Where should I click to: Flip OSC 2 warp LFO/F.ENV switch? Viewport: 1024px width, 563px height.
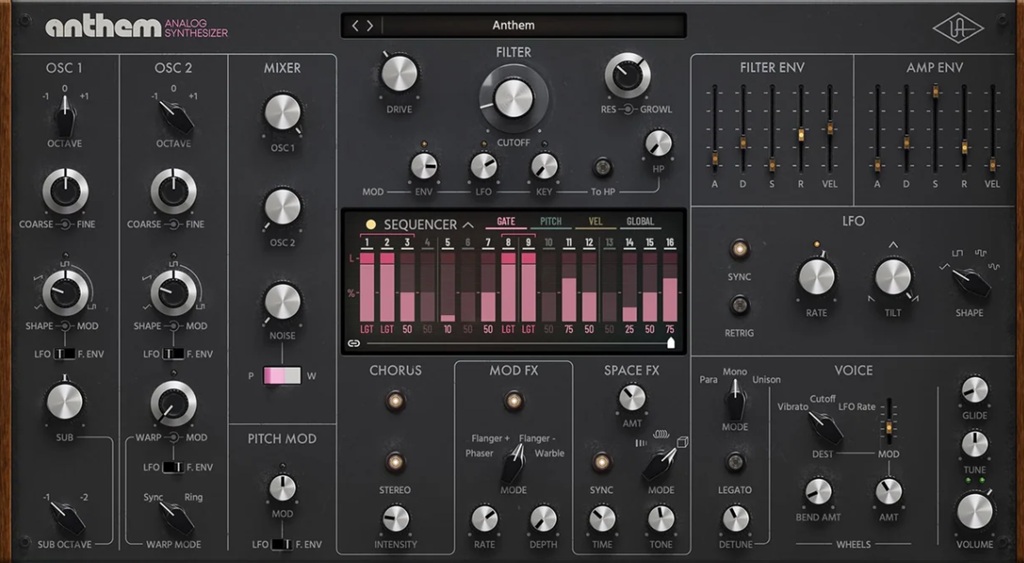173,467
